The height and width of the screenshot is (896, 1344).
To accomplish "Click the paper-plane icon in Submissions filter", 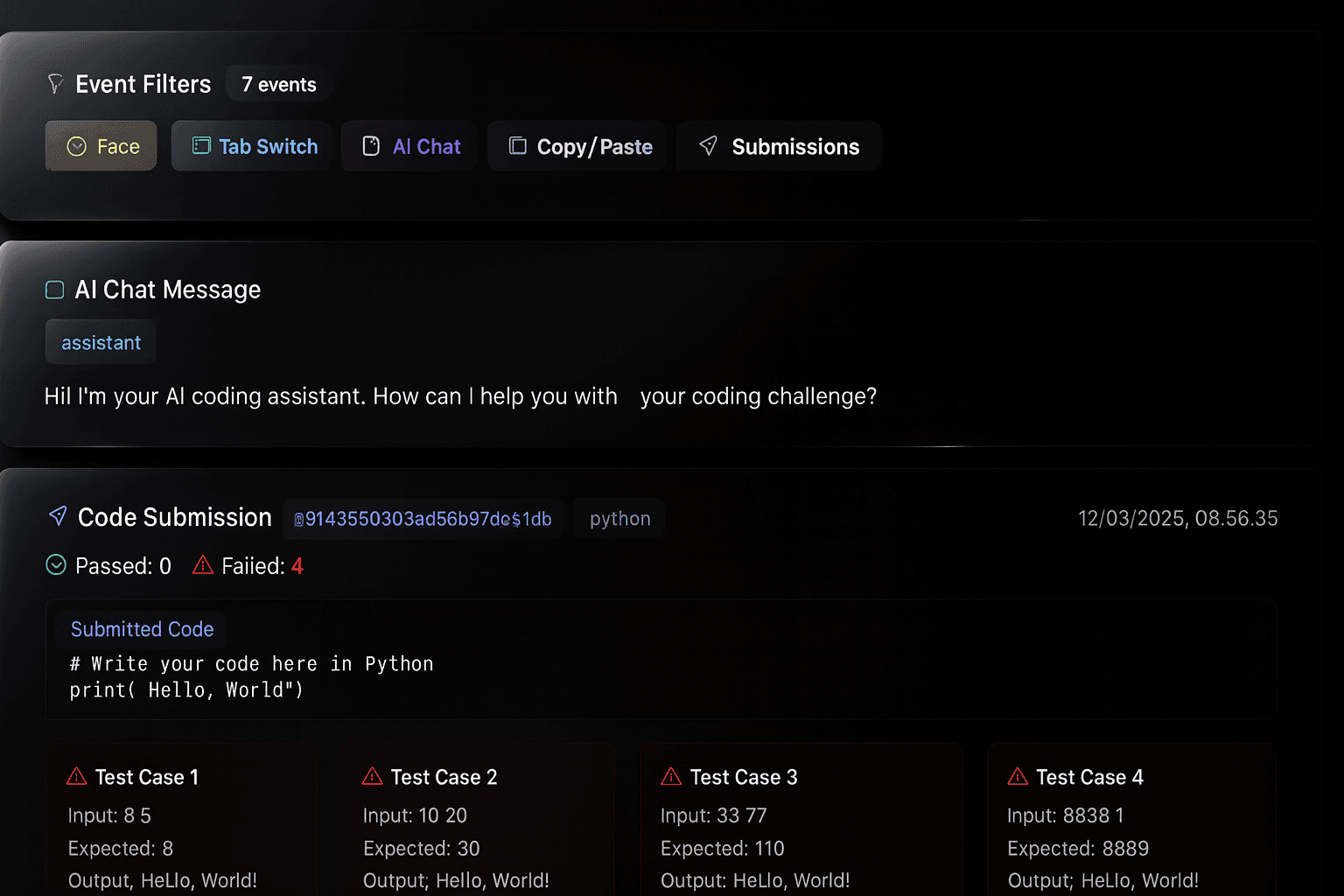I will click(x=709, y=146).
